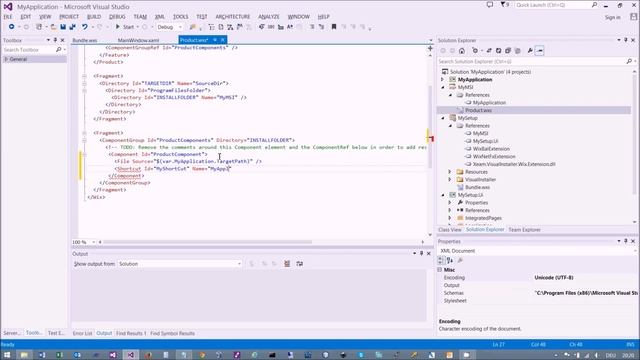
Task: Expand the VisualInstaller folder
Action: point(450,180)
